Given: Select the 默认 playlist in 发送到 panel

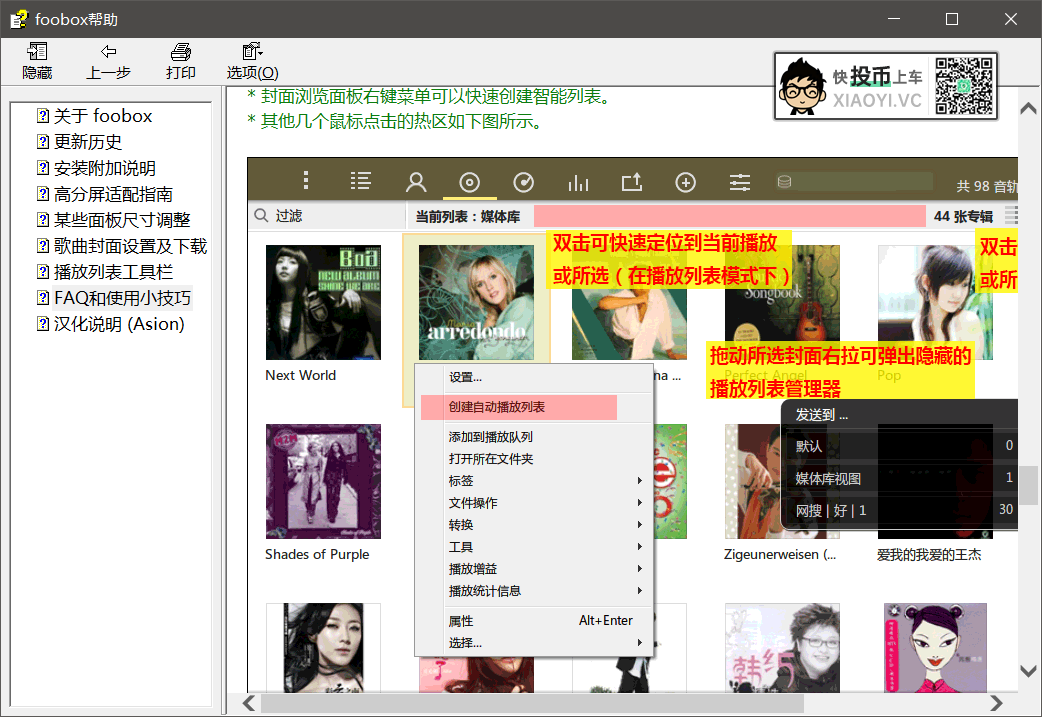Looking at the screenshot, I should coord(901,446).
